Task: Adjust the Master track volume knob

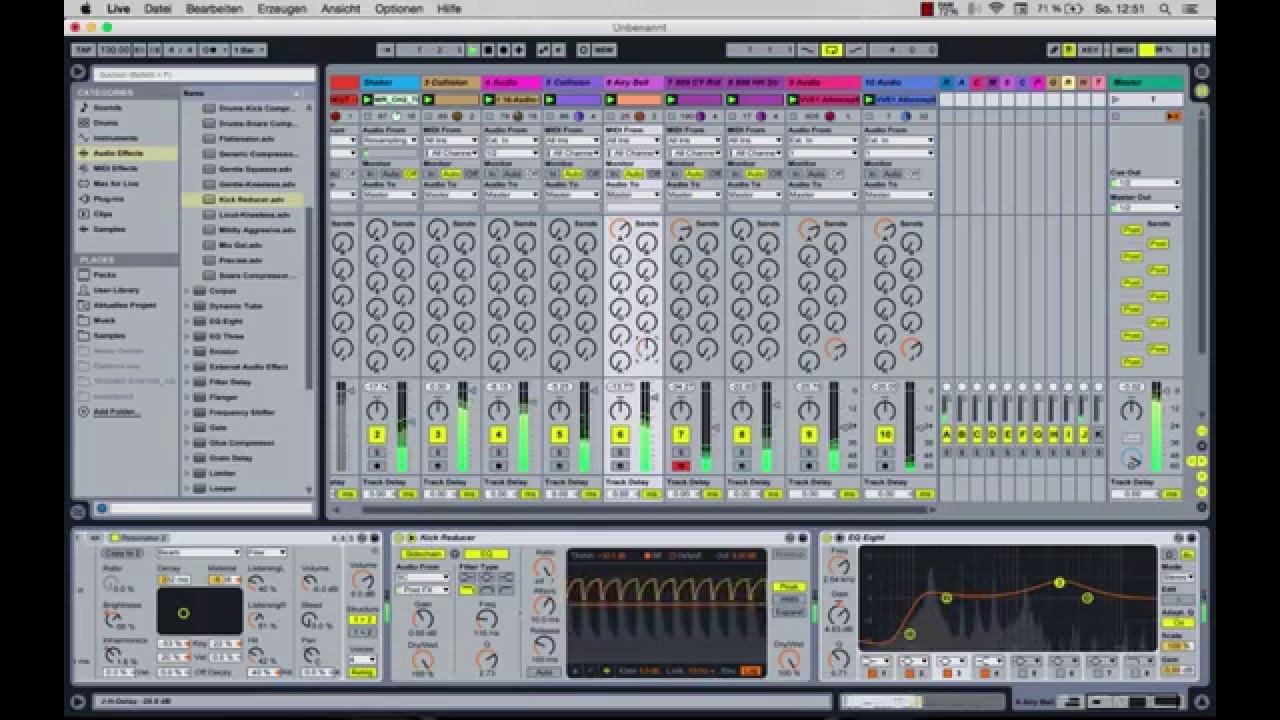Action: (1131, 410)
